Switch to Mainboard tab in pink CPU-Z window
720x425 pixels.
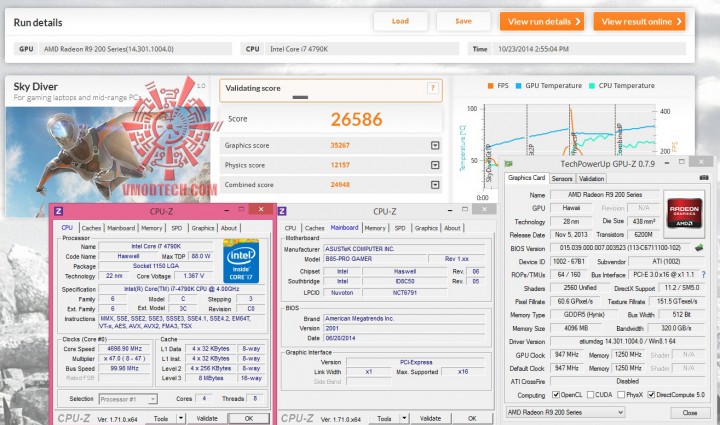pos(121,228)
